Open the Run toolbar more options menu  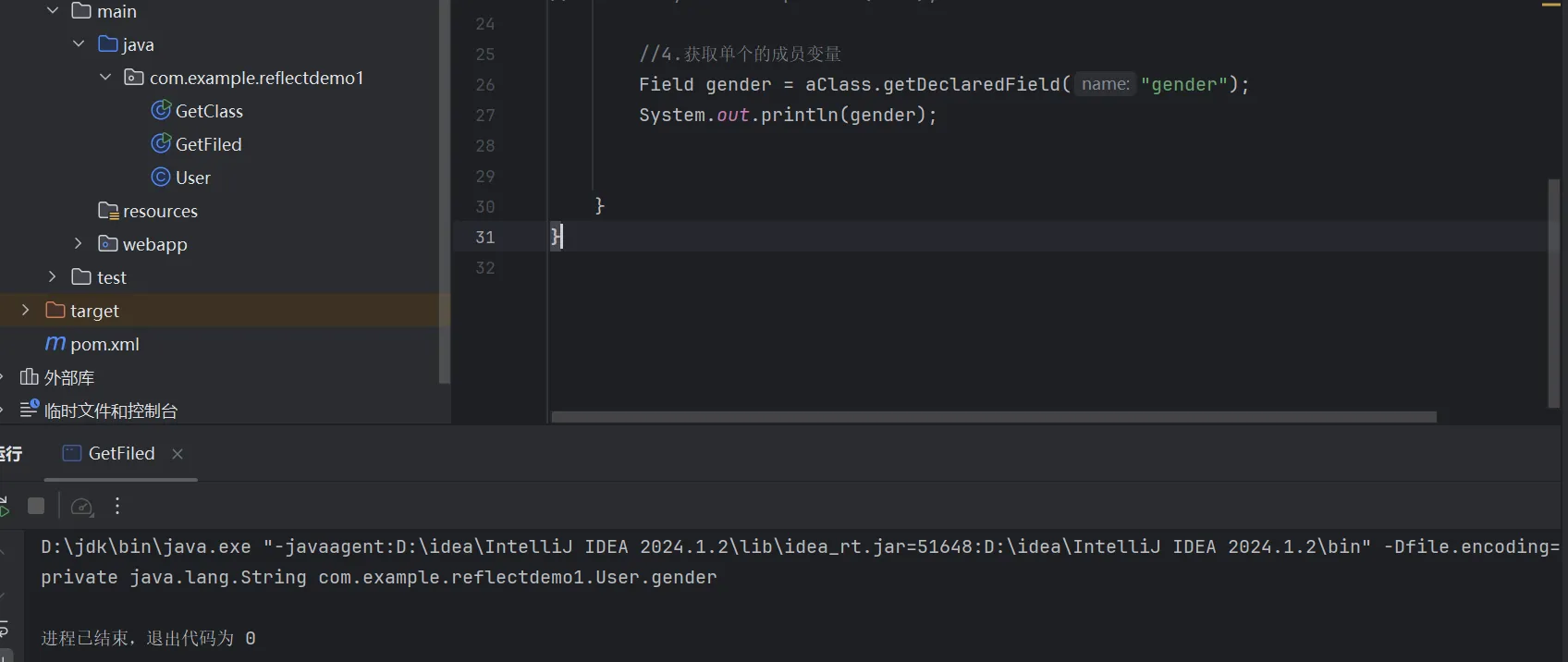(117, 506)
